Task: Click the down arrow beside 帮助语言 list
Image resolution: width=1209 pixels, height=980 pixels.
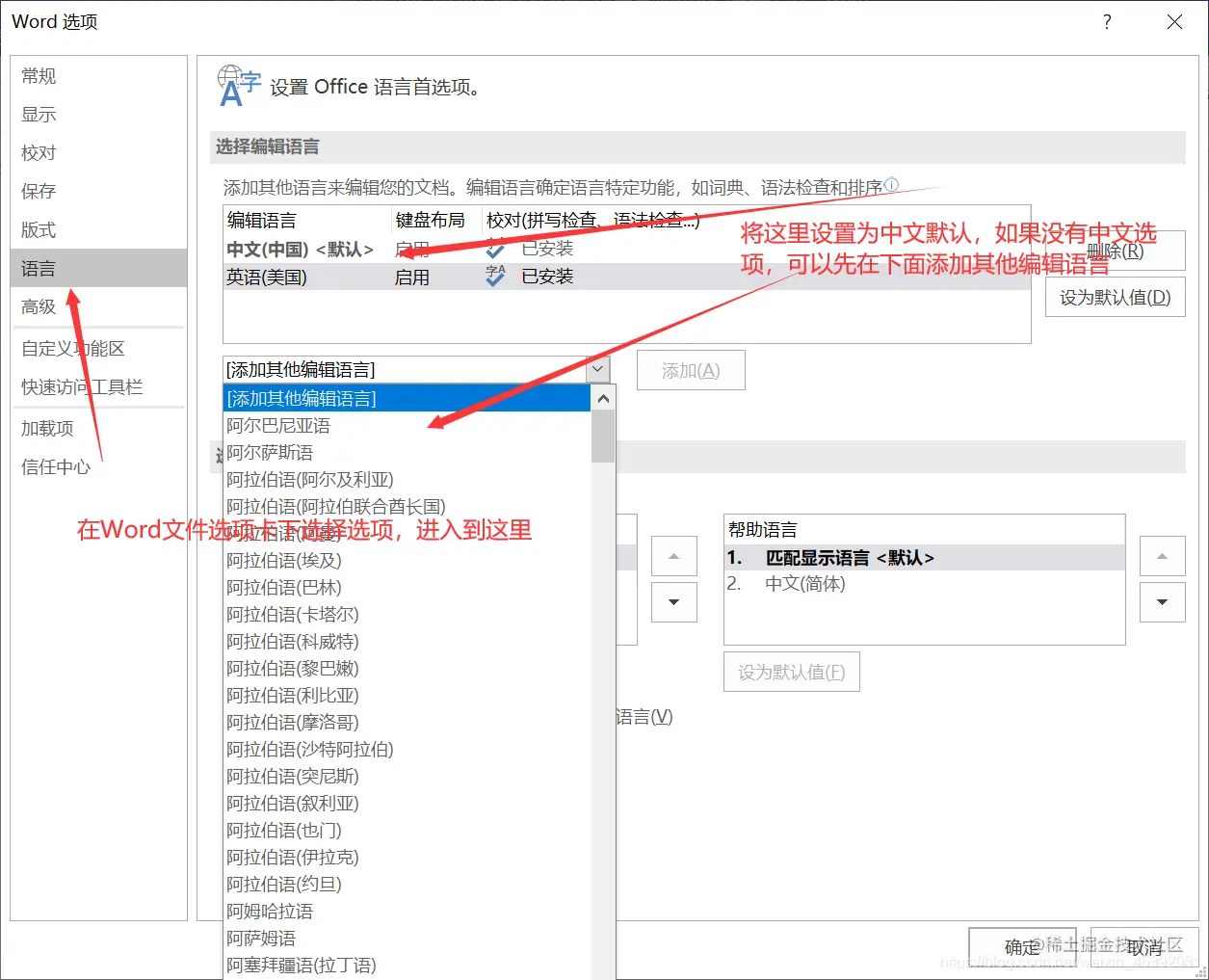Action: [x=1162, y=602]
